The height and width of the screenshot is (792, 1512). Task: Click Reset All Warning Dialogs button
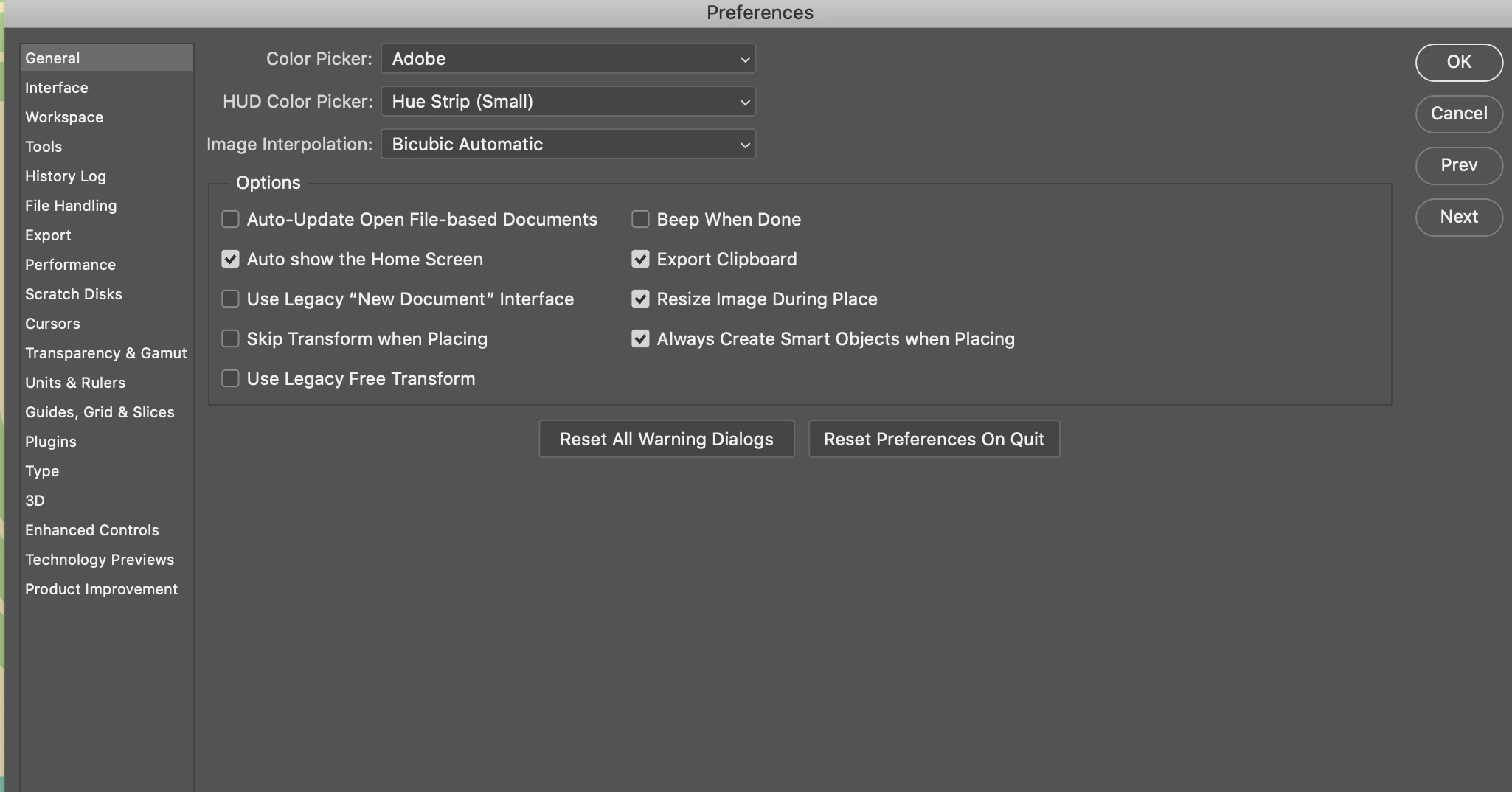click(x=667, y=439)
